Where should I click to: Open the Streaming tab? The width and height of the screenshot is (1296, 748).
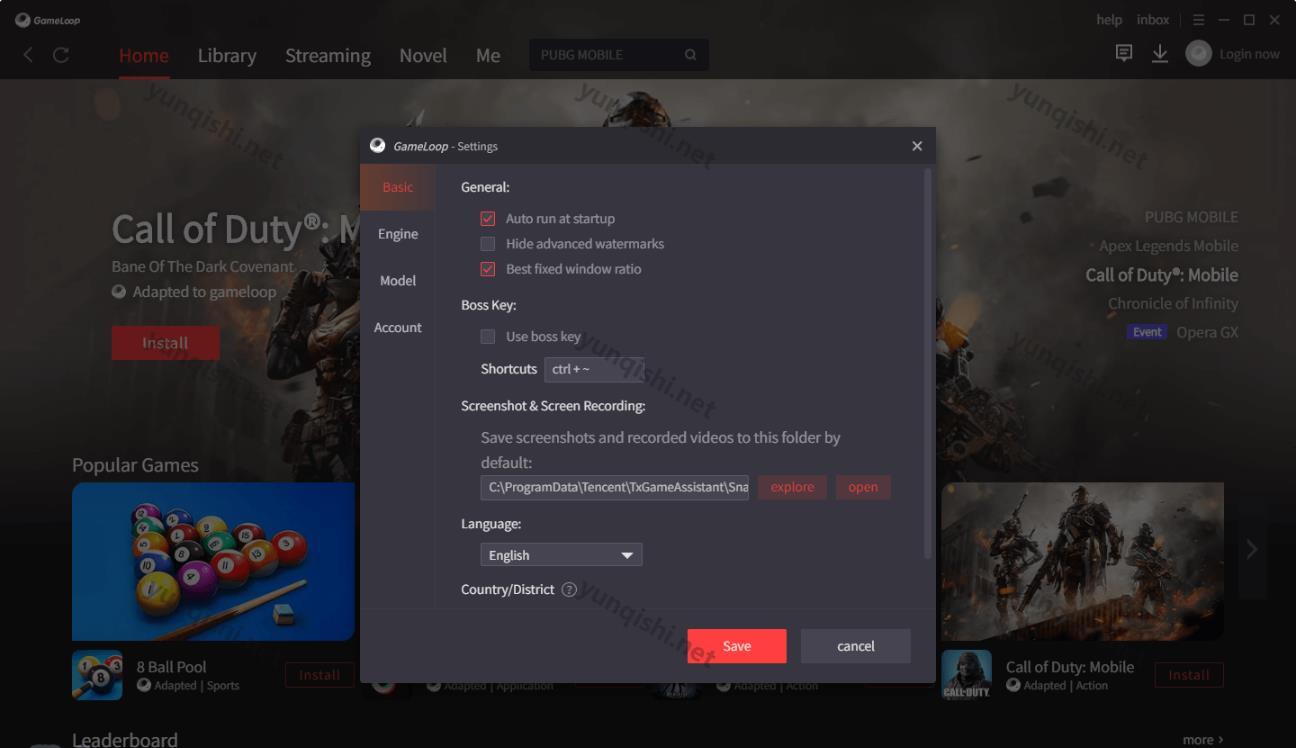pyautogui.click(x=328, y=55)
